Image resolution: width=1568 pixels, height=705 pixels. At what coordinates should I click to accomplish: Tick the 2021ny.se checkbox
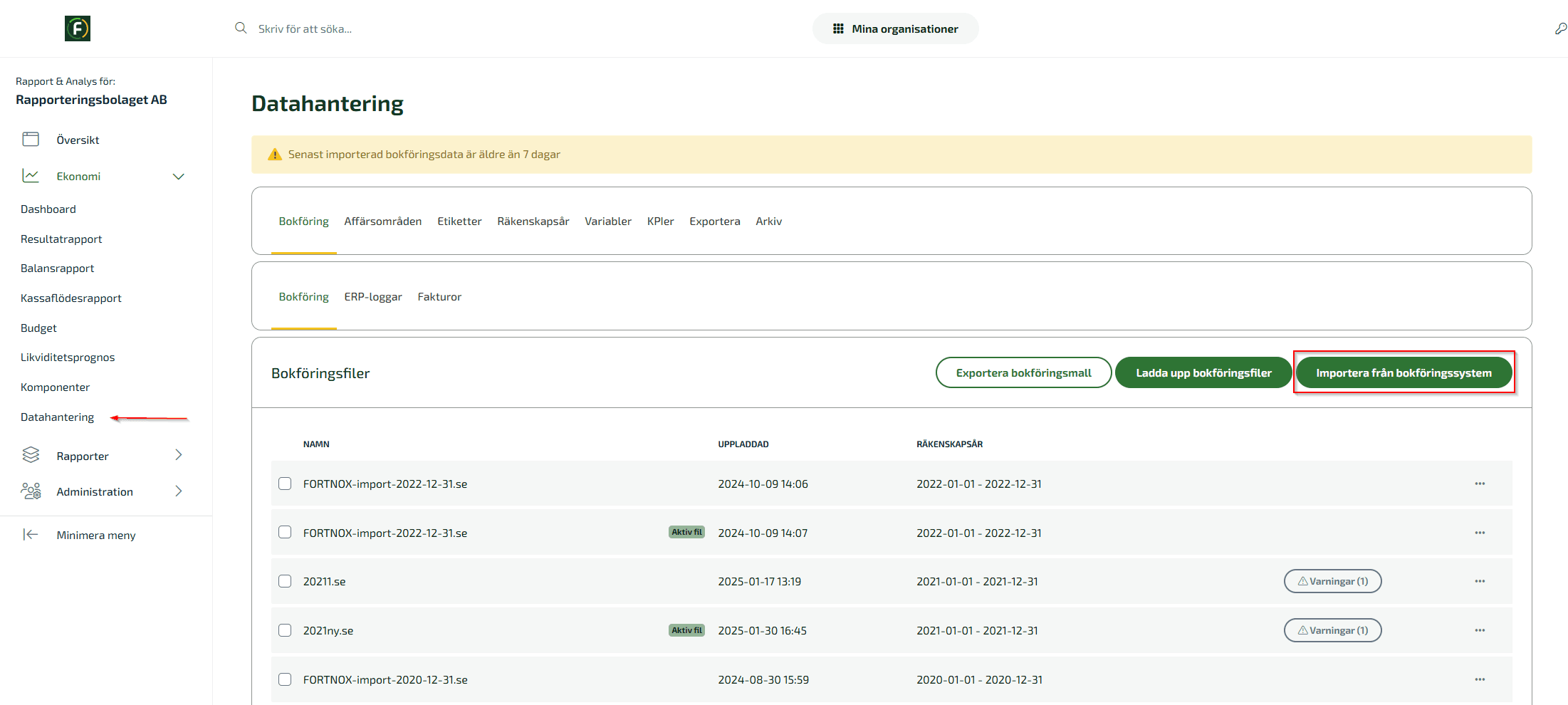(x=285, y=630)
